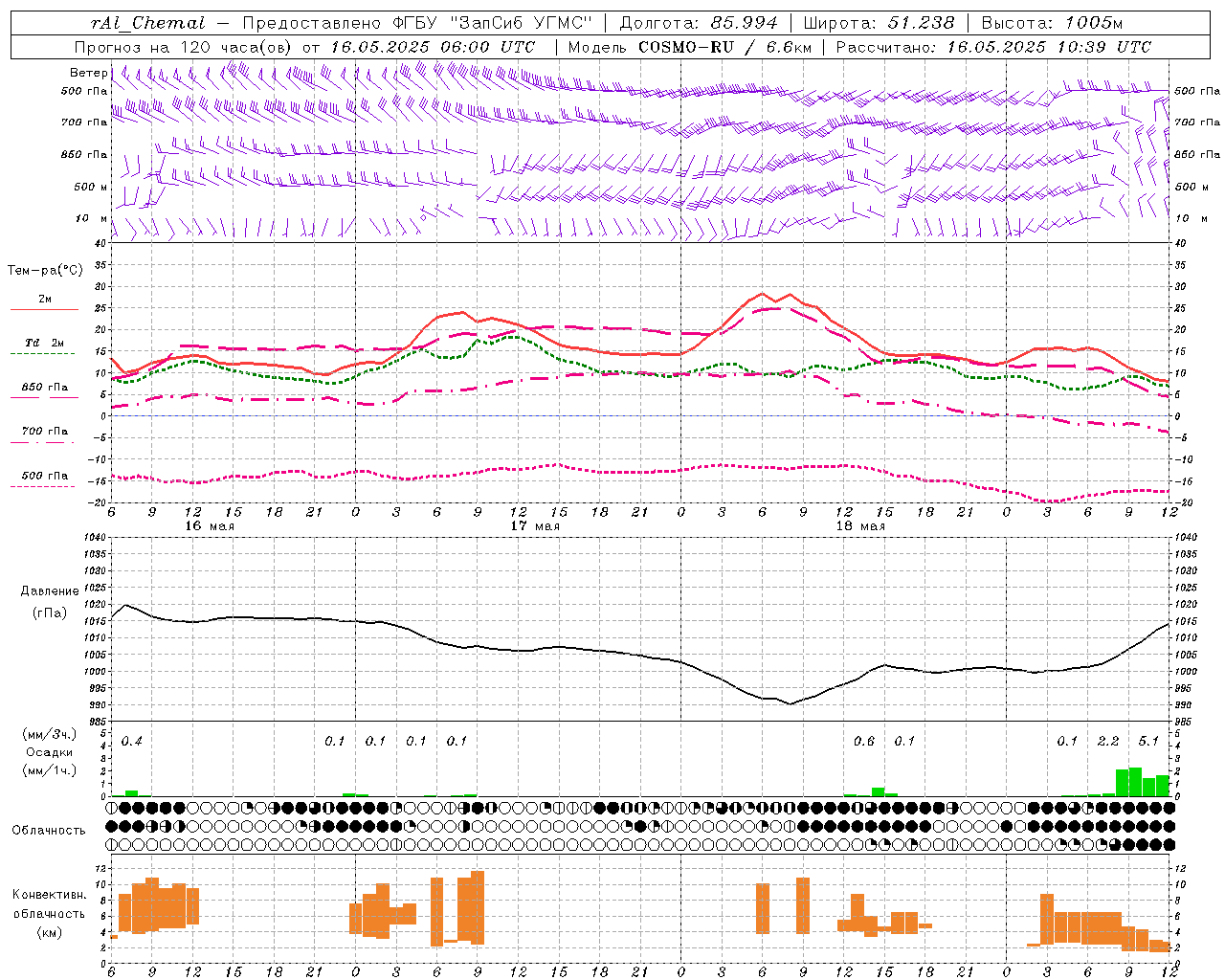
Task: Click the Давление pressure panel title
Action: coord(50,591)
